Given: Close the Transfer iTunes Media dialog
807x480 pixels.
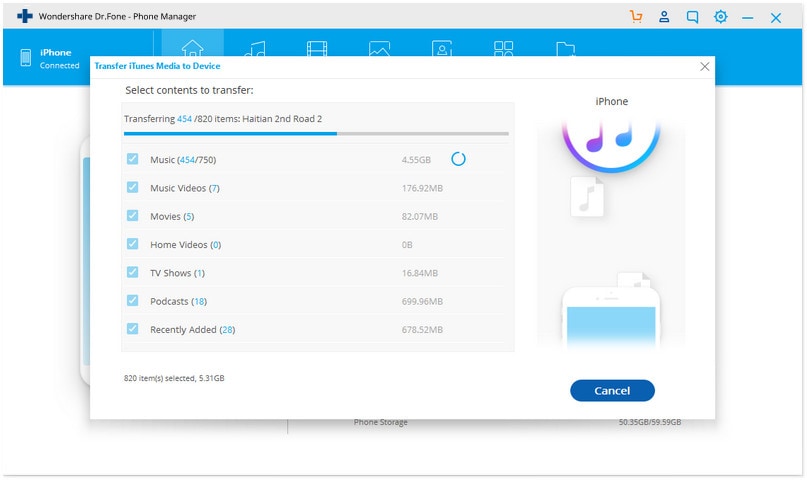Looking at the screenshot, I should pyautogui.click(x=705, y=66).
